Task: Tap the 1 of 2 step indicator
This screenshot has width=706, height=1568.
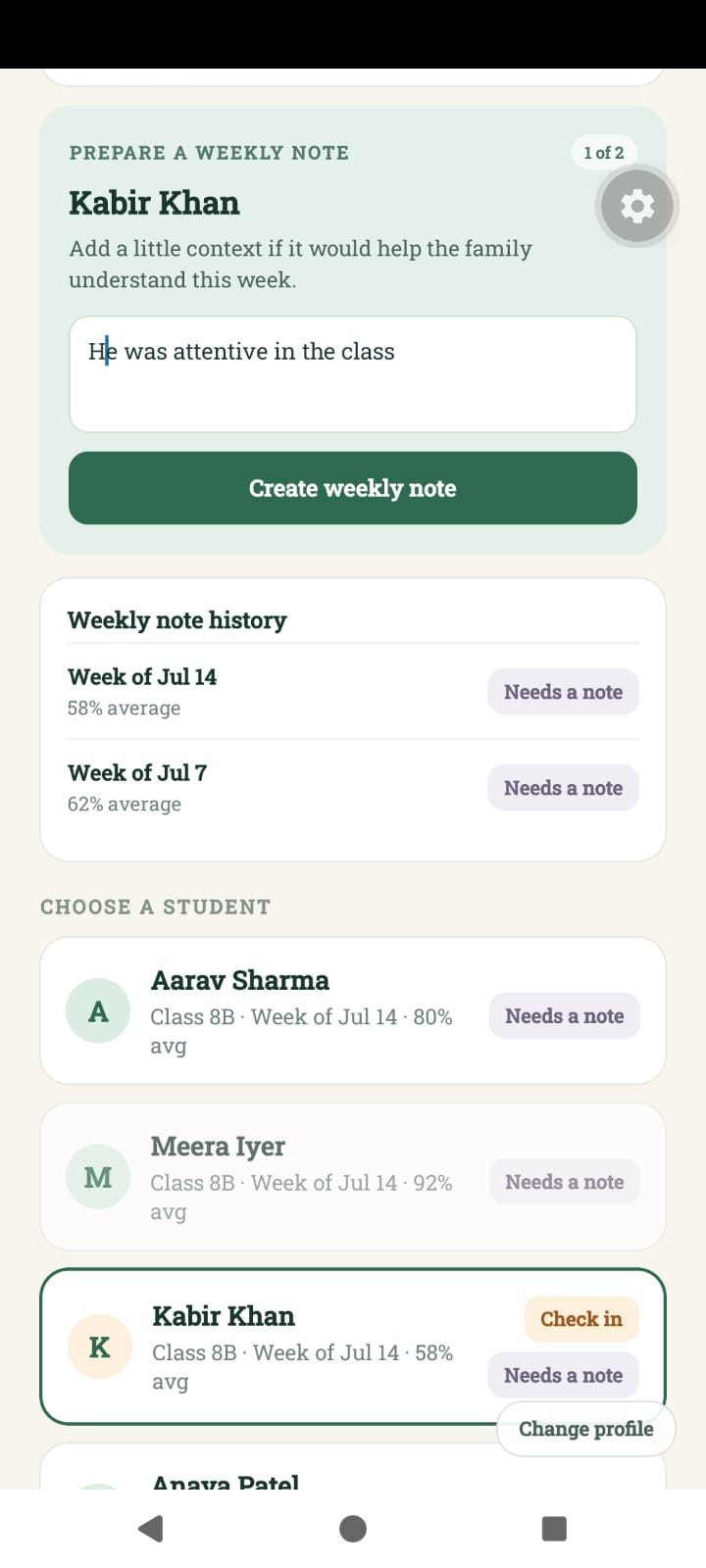Action: pyautogui.click(x=604, y=153)
